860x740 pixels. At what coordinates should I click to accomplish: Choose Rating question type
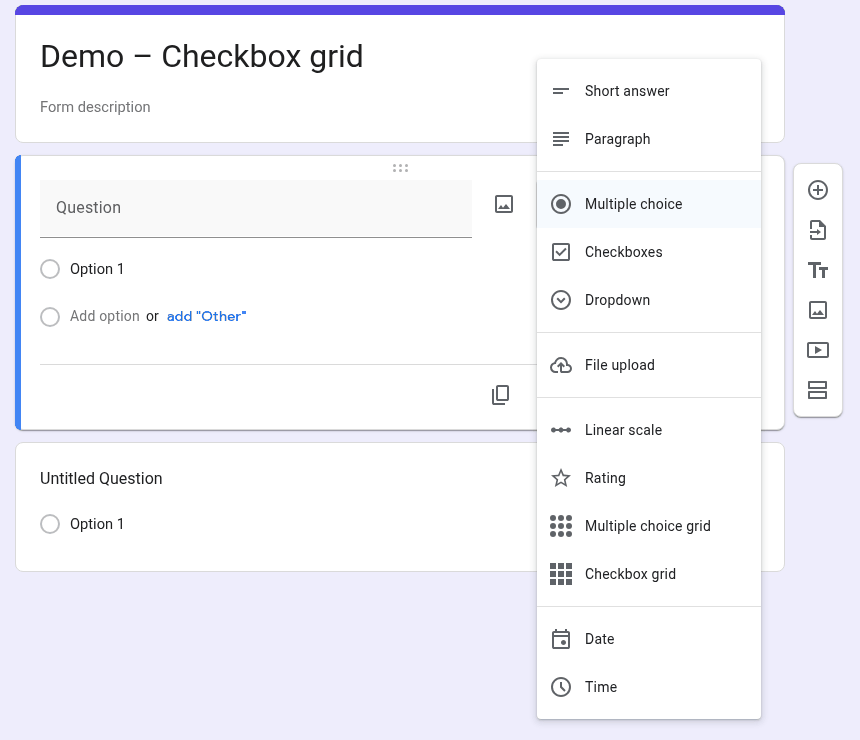click(x=649, y=478)
